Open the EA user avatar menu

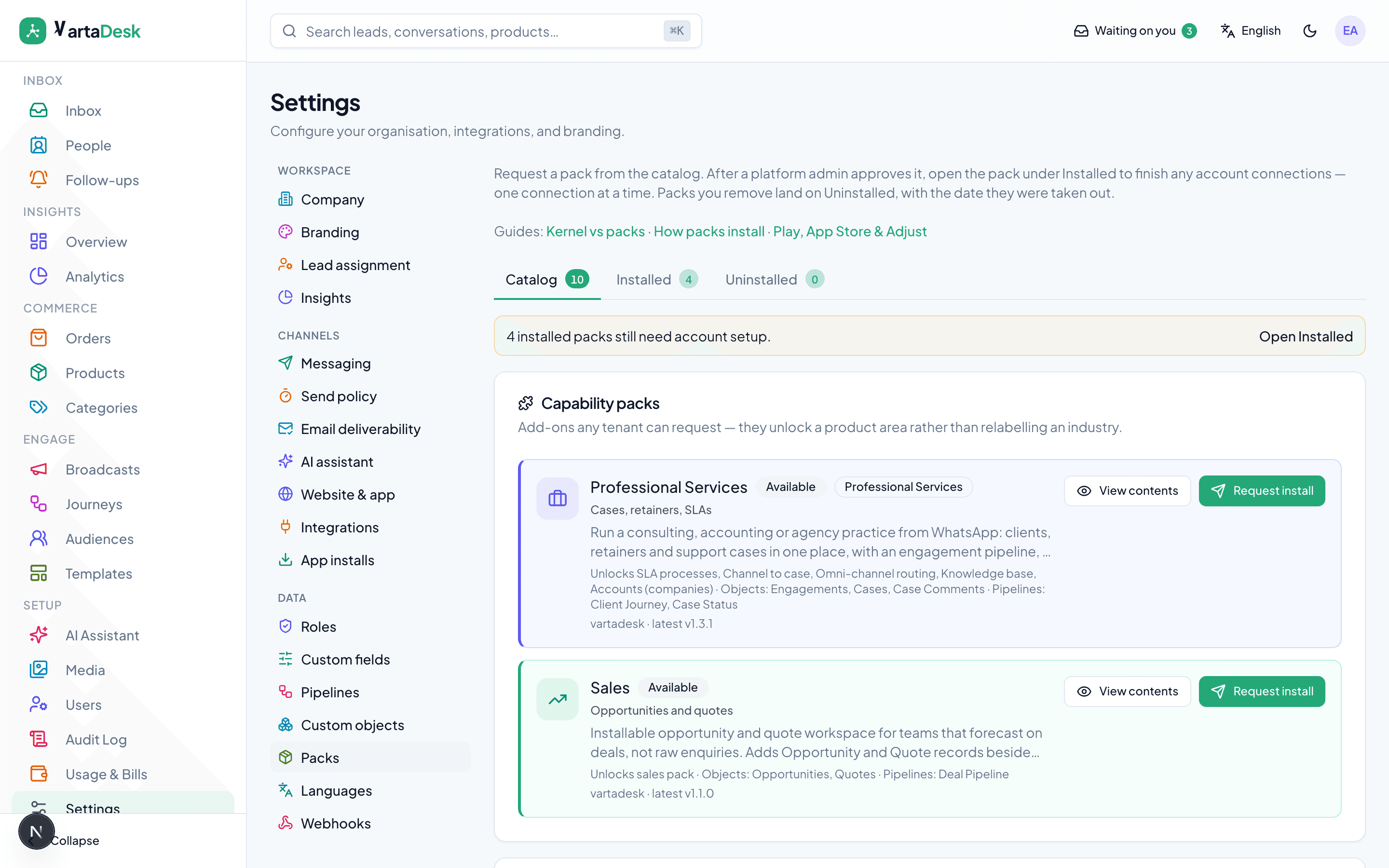pos(1350,31)
